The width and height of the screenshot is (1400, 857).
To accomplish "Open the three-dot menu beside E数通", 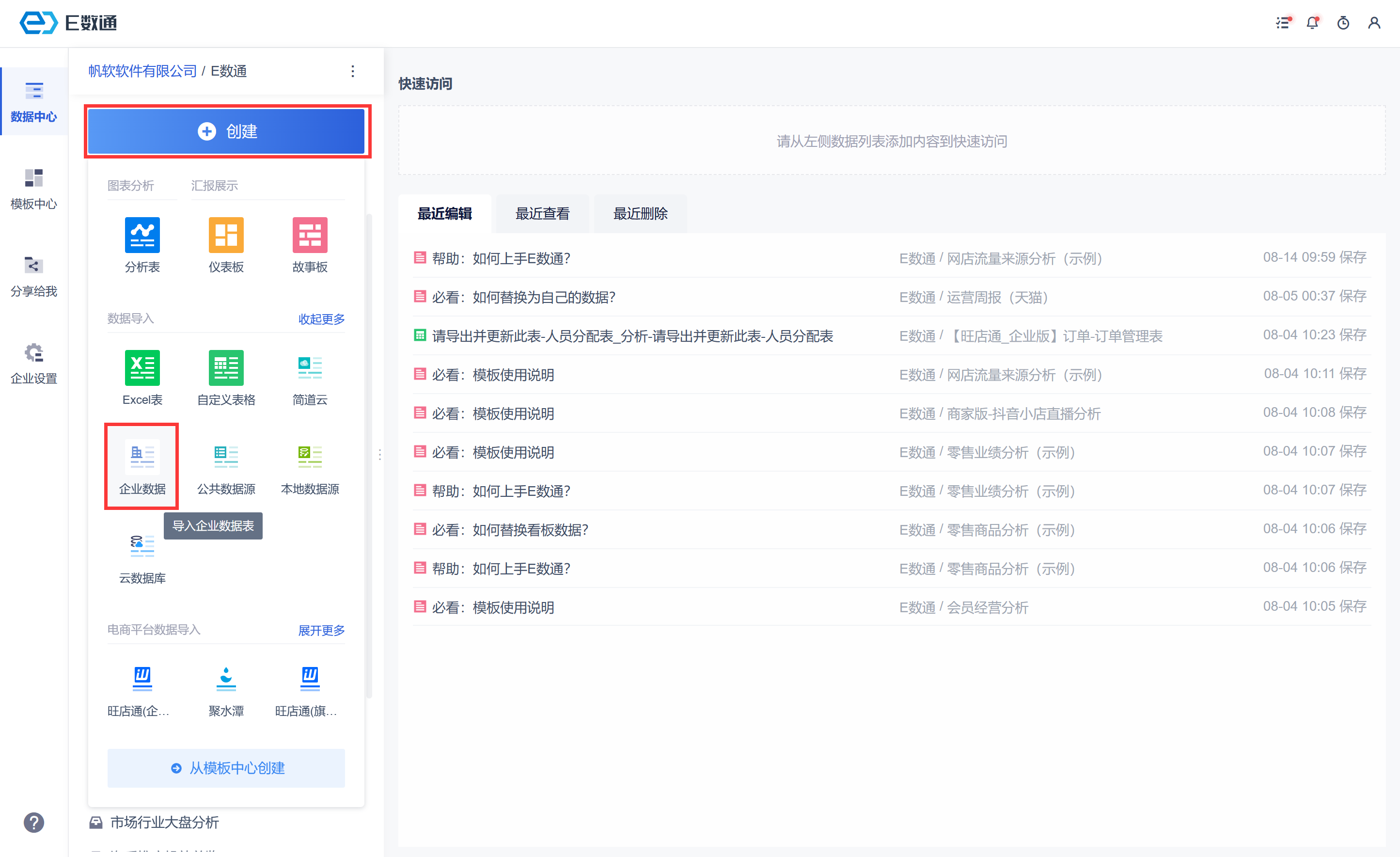I will pos(353,71).
